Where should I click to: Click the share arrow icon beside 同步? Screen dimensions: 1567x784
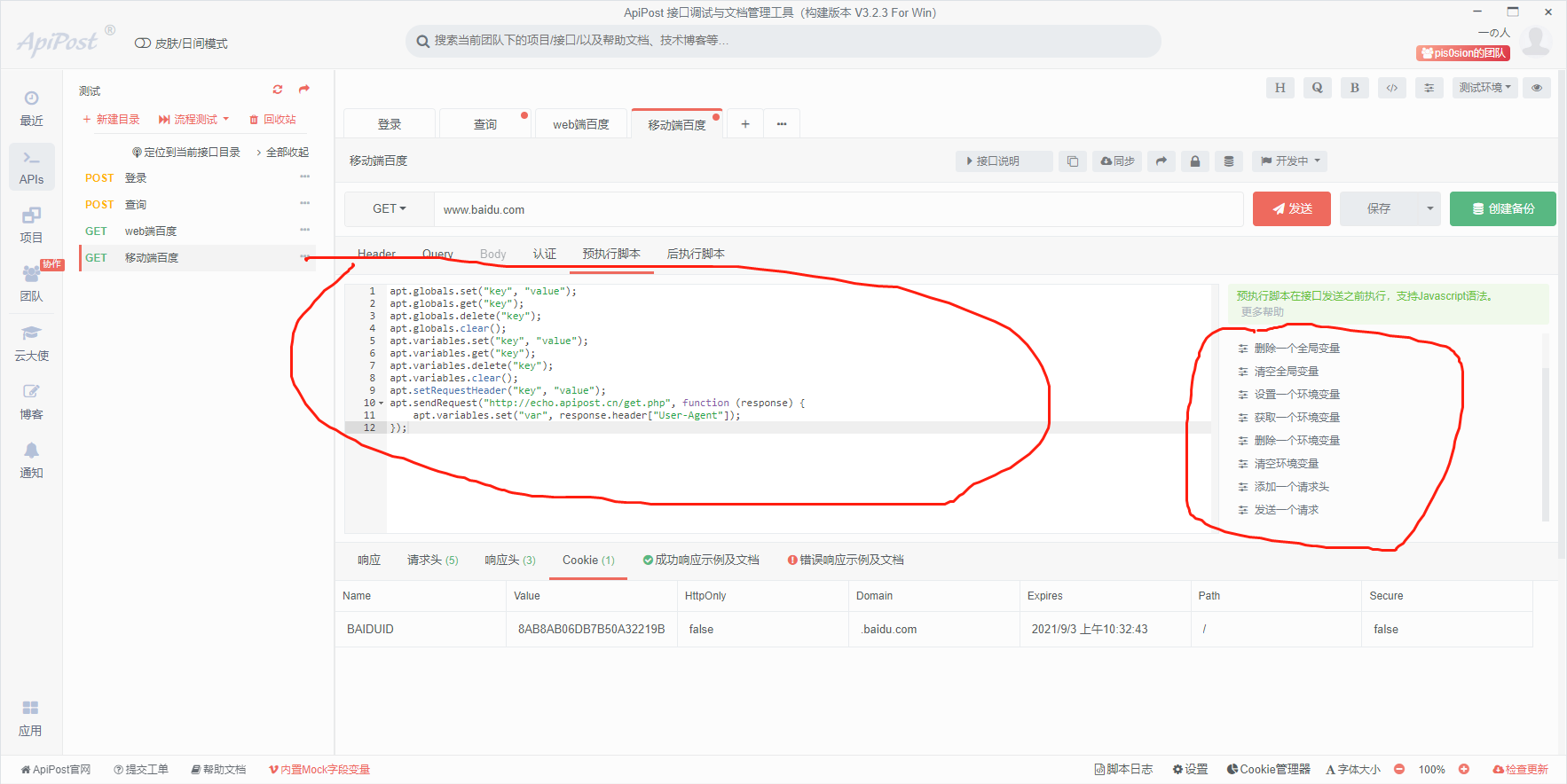(1161, 161)
